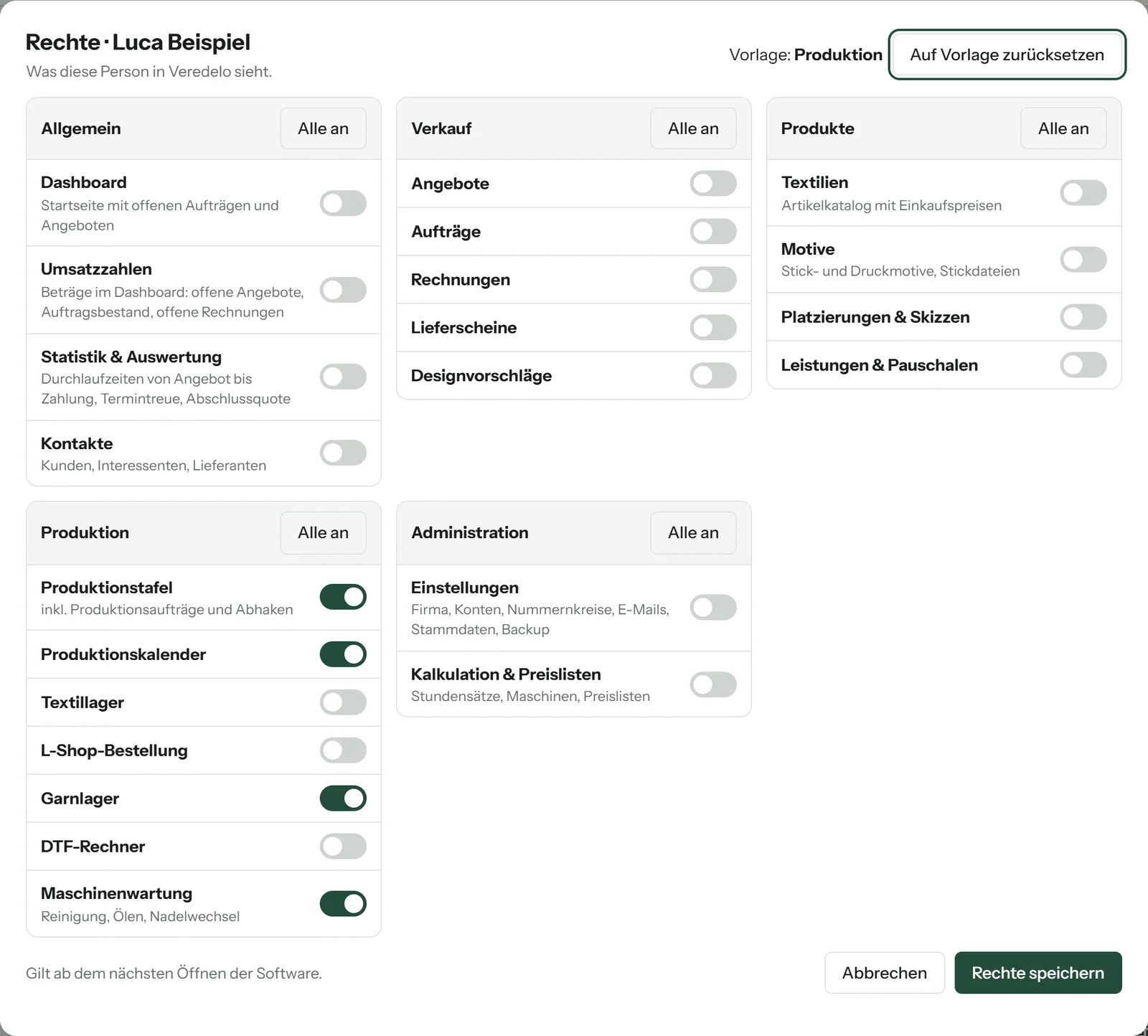Disable the Garnlager toggle
The width and height of the screenshot is (1148, 1036).
(x=343, y=799)
